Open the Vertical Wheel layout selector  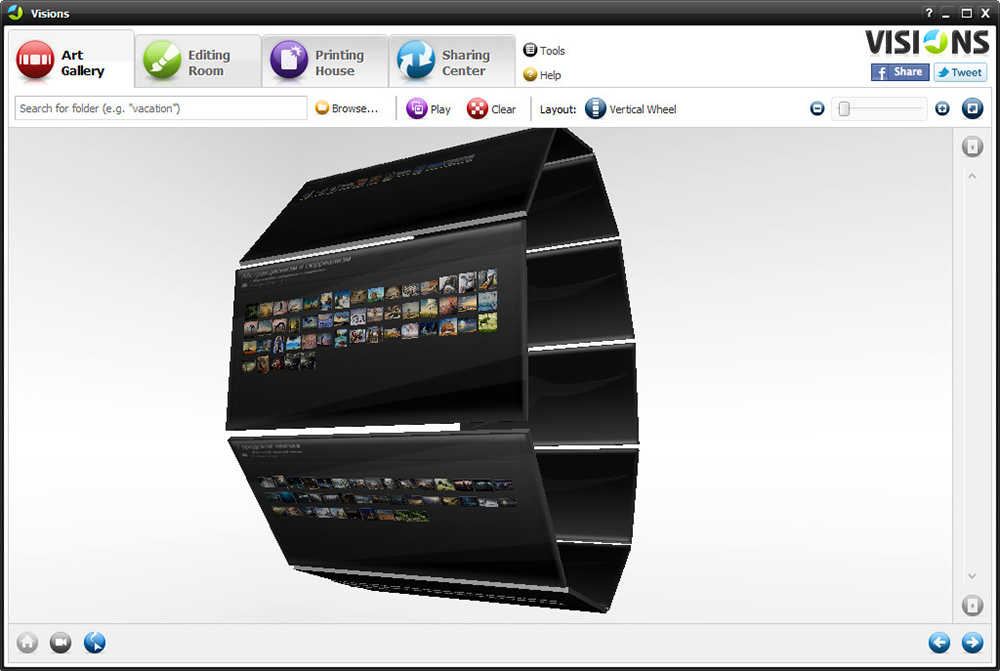(631, 109)
